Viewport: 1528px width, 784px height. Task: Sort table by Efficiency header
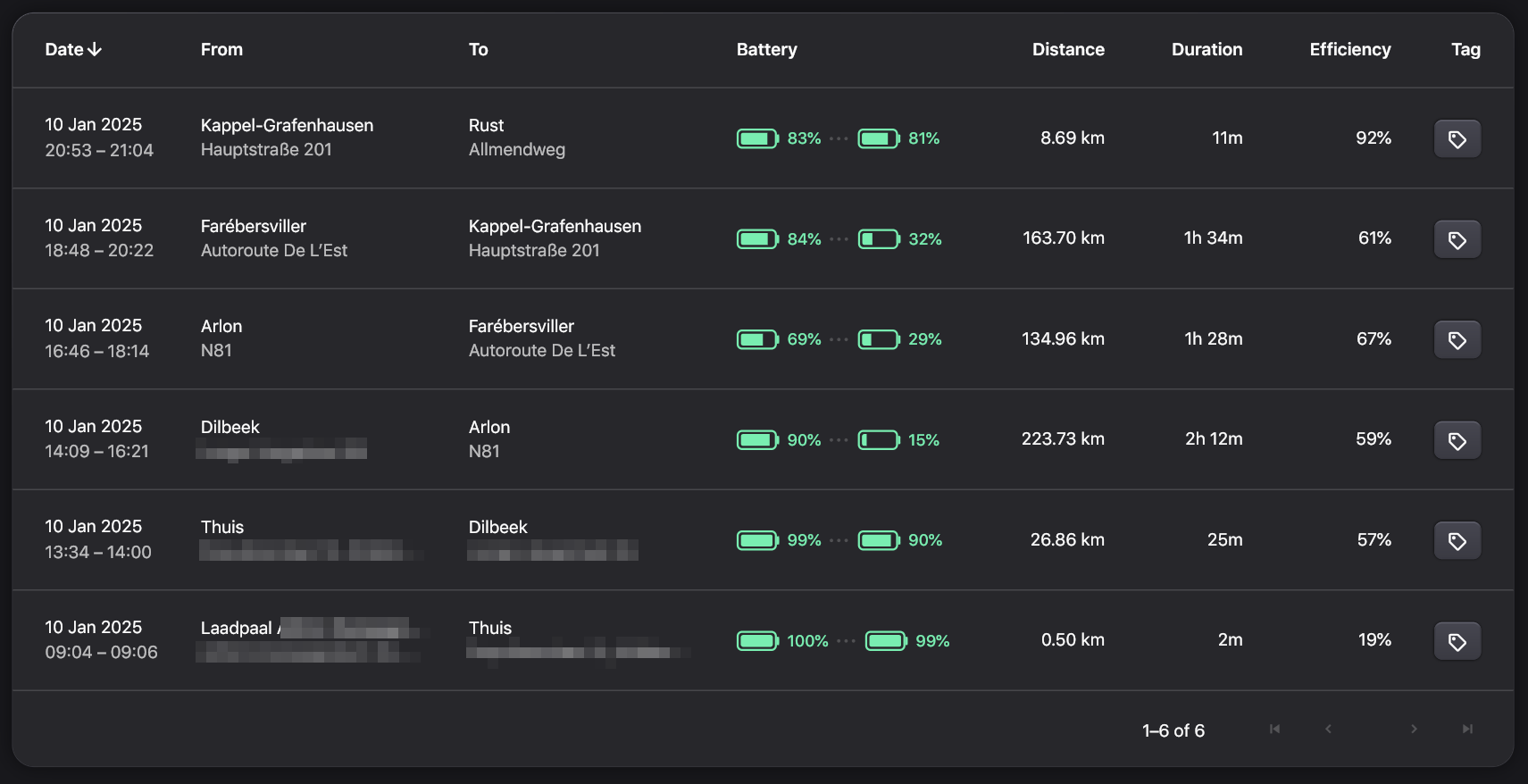tap(1349, 50)
